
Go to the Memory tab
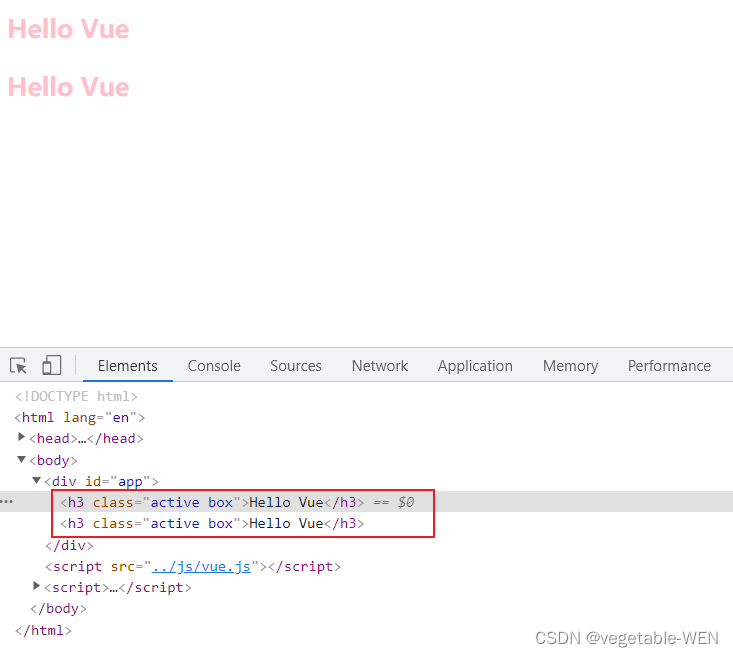[x=570, y=366]
